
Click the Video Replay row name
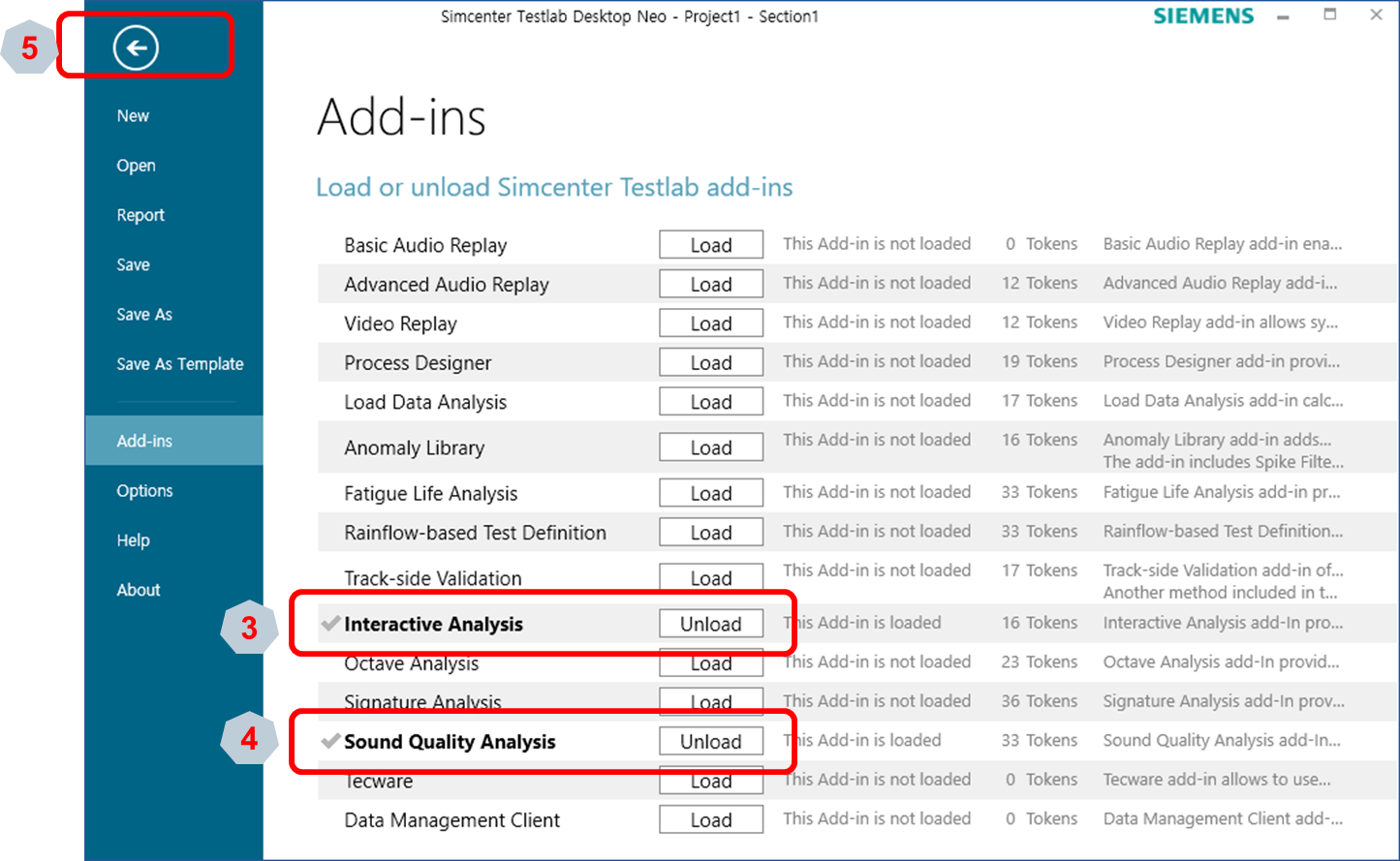click(400, 323)
